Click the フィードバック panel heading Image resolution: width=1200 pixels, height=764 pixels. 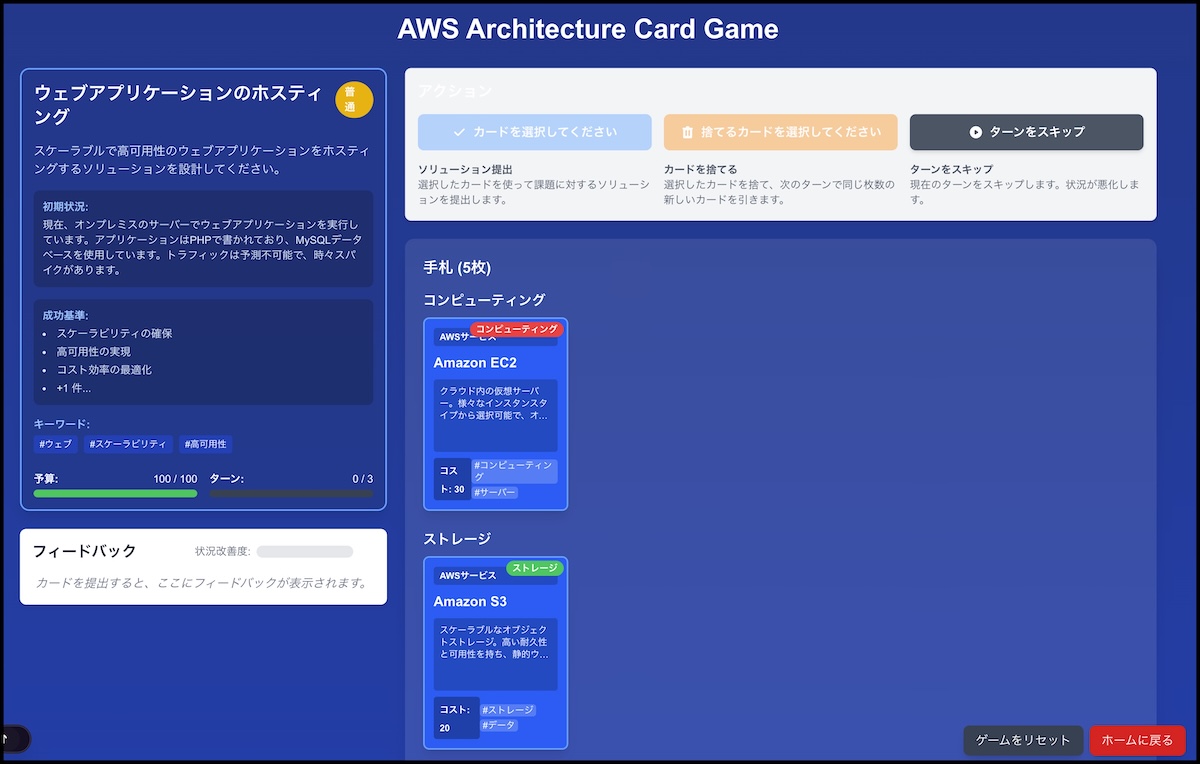84,551
